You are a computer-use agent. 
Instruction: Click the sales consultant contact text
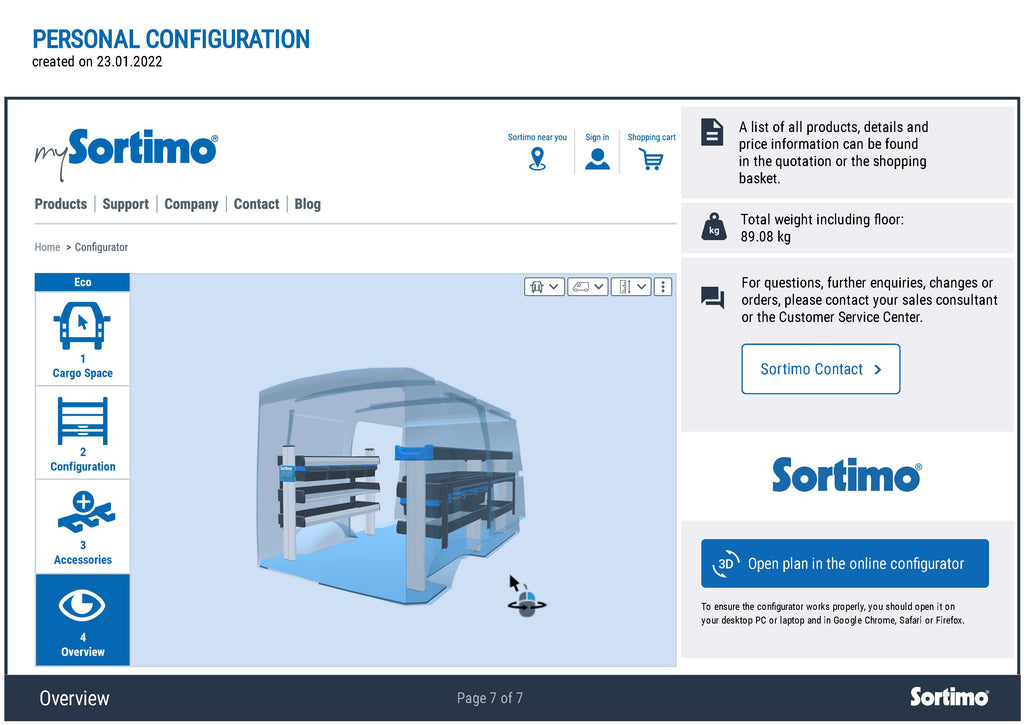(x=869, y=300)
